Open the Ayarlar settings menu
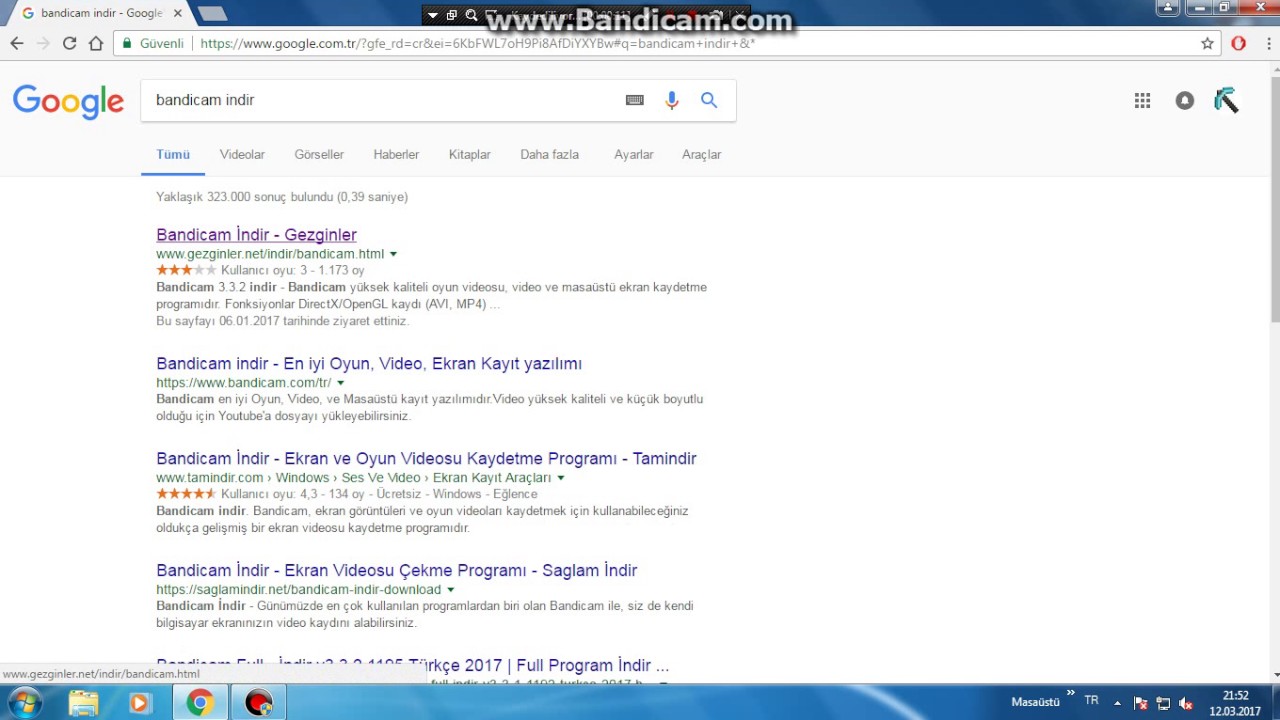 pos(633,154)
